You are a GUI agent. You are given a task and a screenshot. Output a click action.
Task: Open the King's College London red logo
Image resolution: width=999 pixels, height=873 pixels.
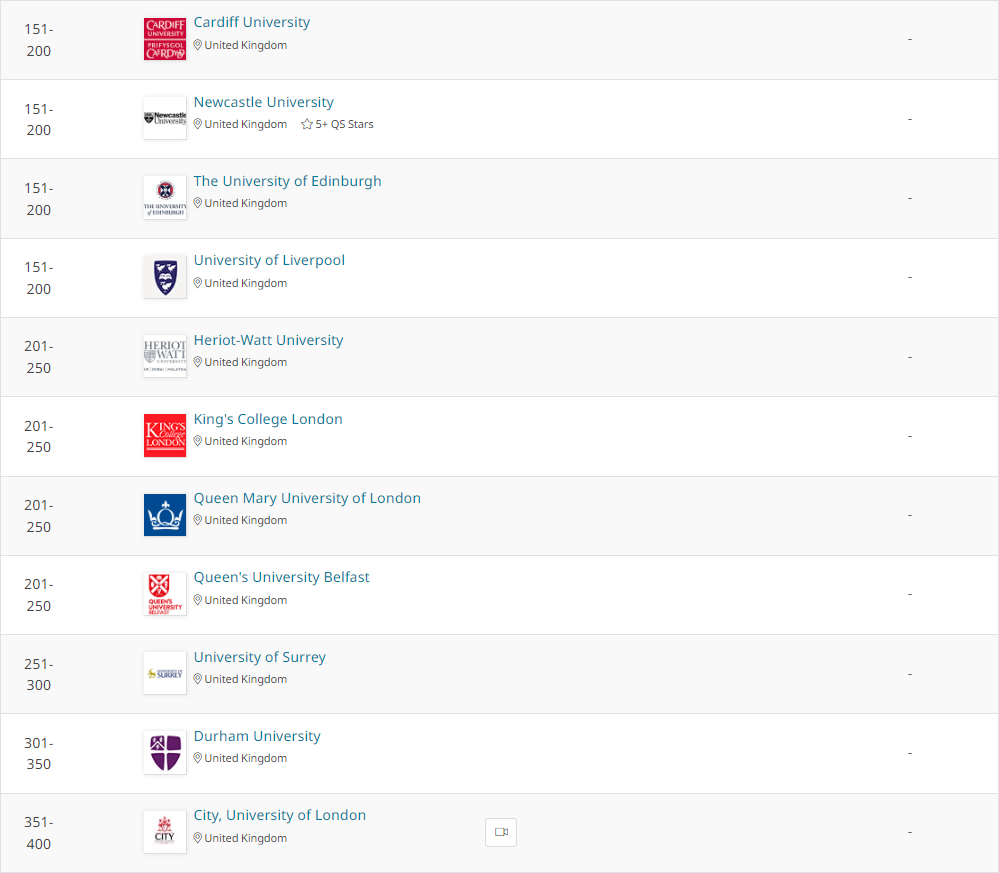(165, 435)
